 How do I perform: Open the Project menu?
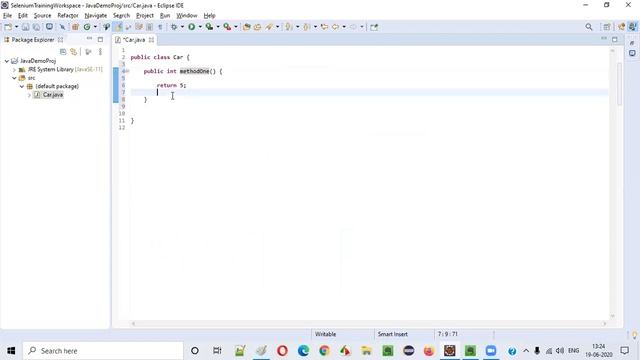click(145, 16)
